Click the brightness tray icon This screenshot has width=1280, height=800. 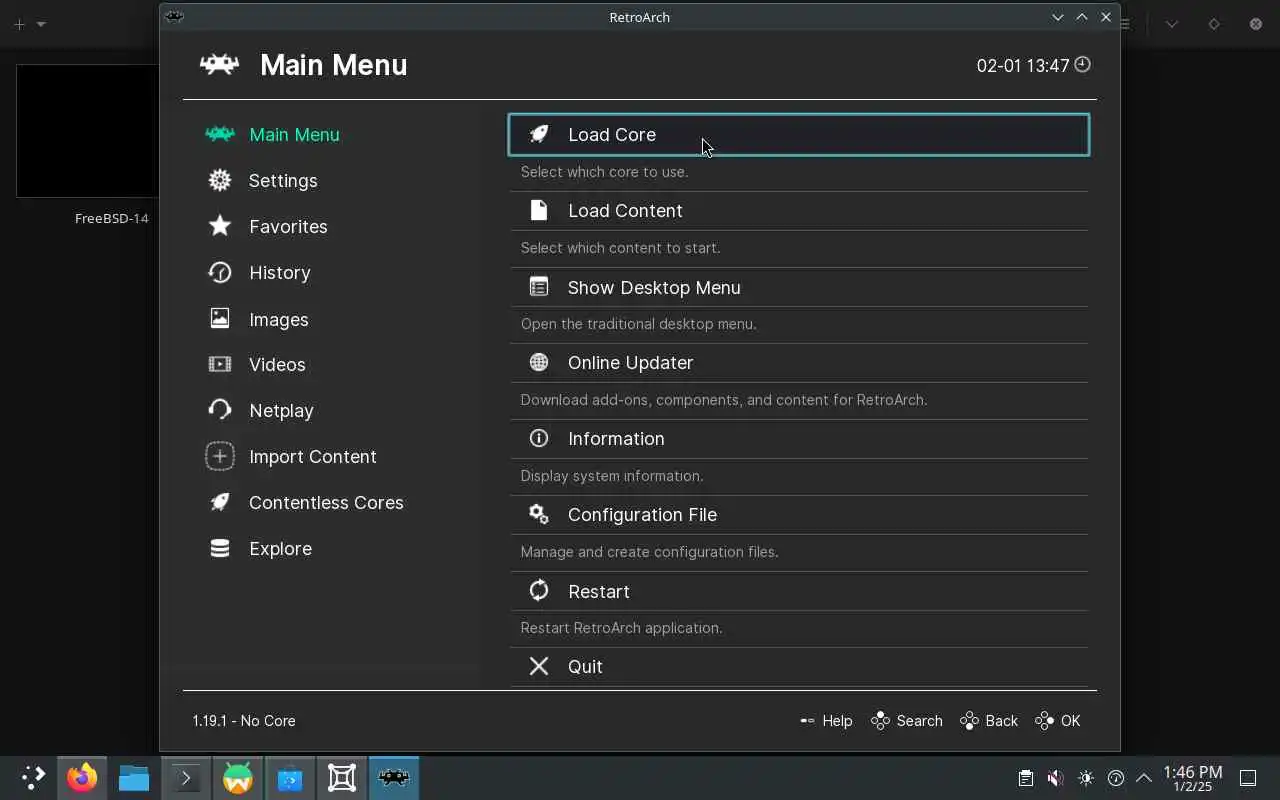point(1086,778)
